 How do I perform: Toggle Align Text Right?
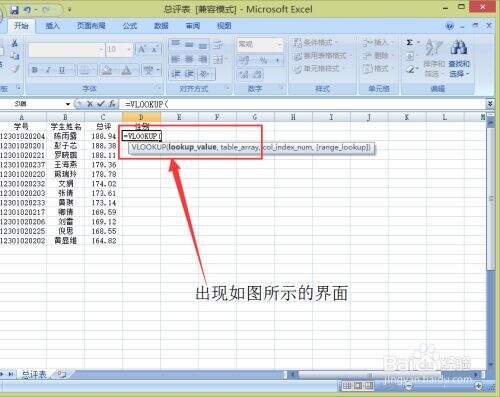pyautogui.click(x=203, y=59)
